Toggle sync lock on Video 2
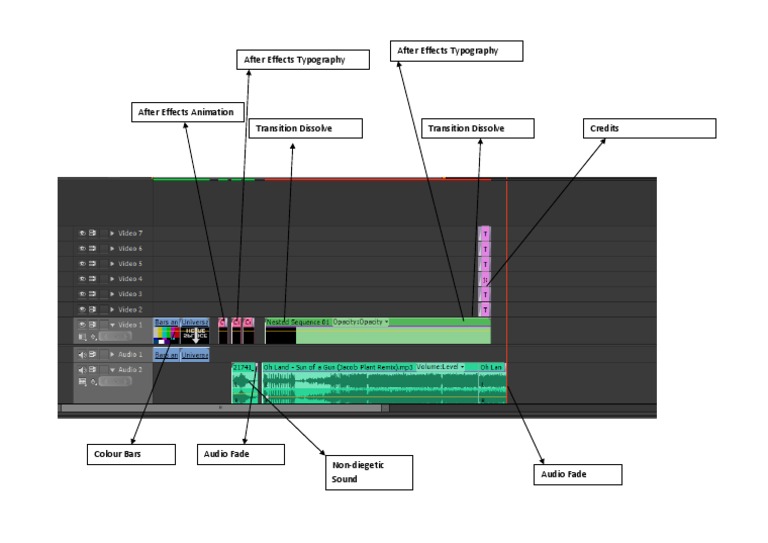Screen dimensions: 768x543 pos(92,309)
